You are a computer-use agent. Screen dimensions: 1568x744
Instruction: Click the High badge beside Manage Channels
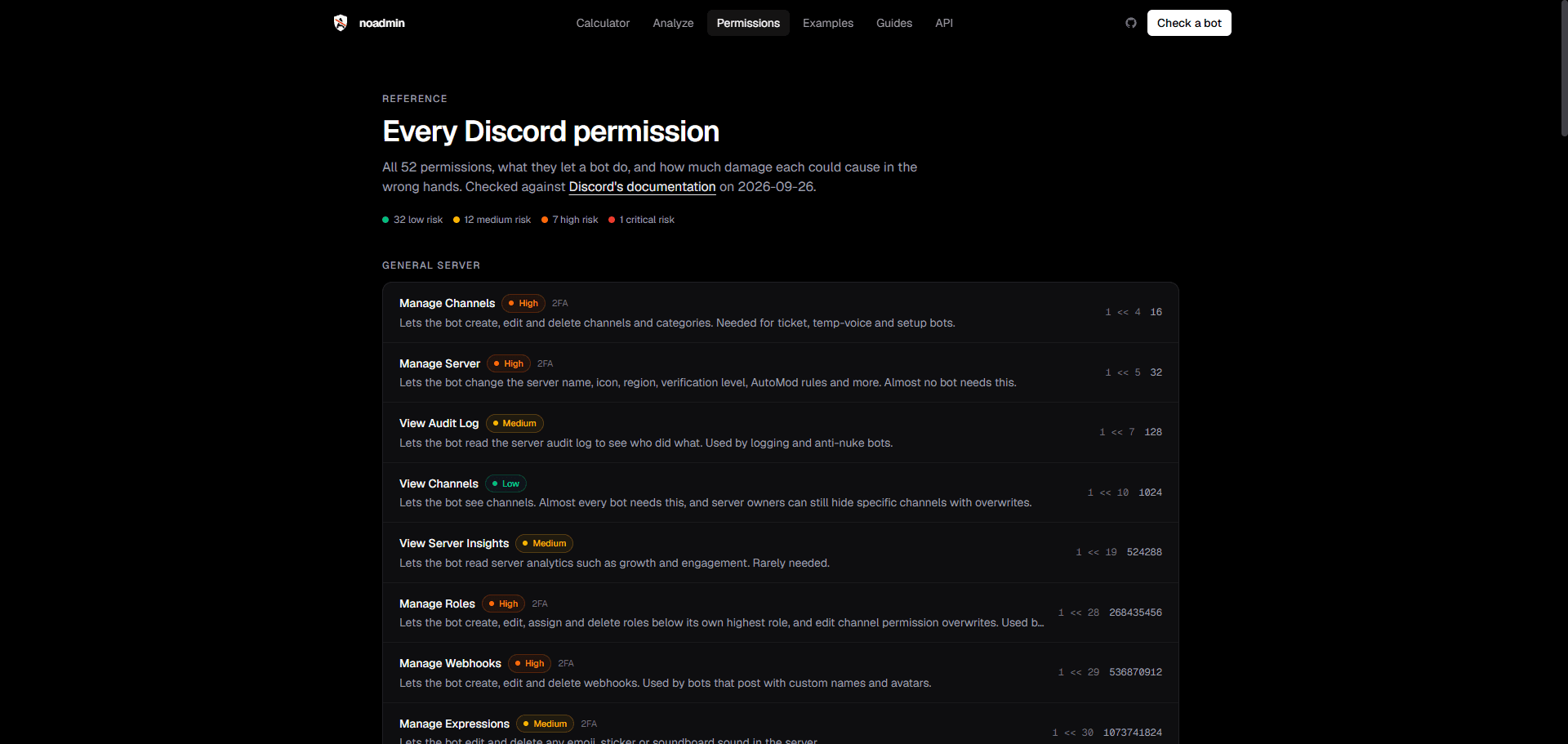tap(523, 303)
